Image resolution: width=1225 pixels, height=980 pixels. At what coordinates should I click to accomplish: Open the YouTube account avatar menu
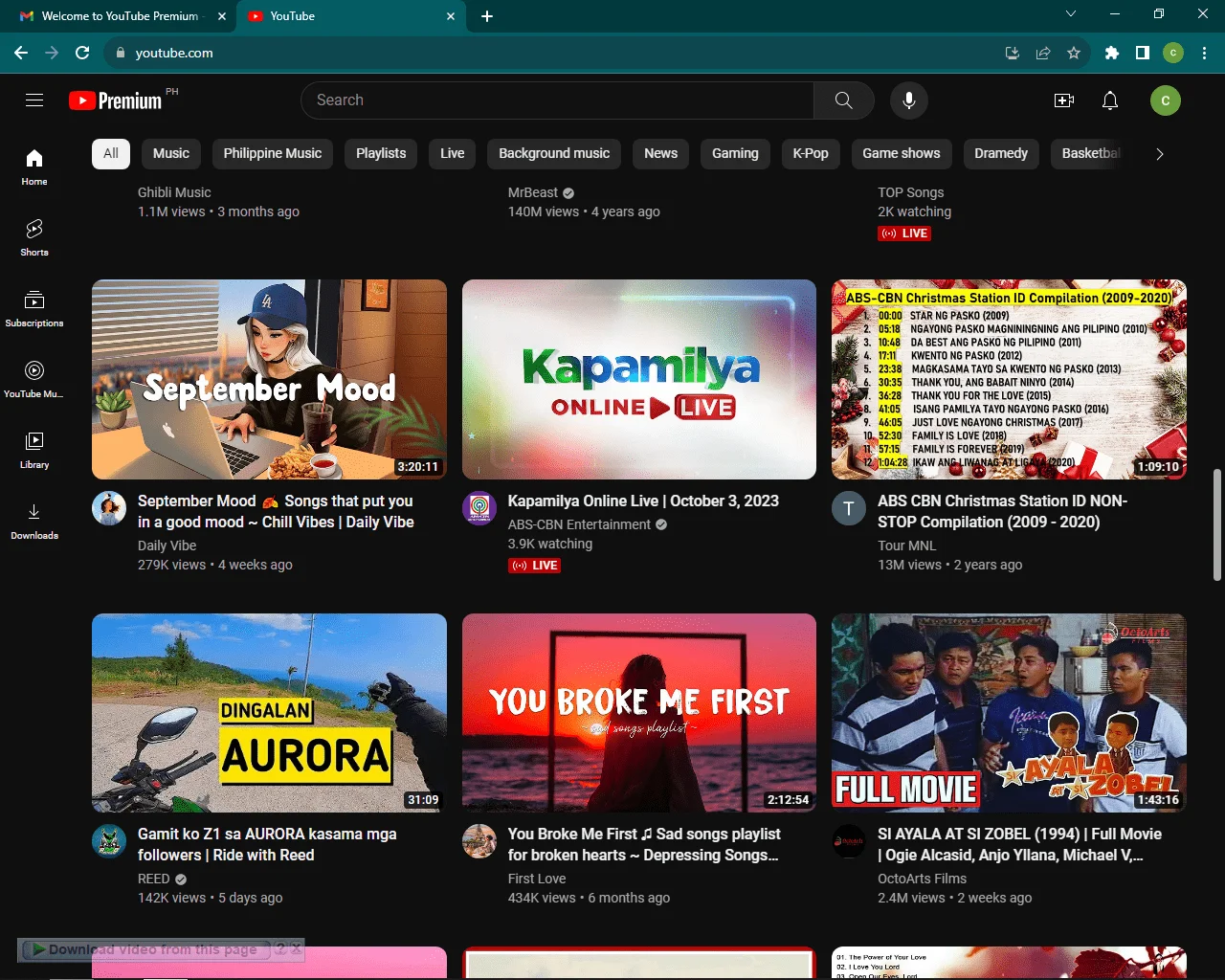click(x=1166, y=100)
